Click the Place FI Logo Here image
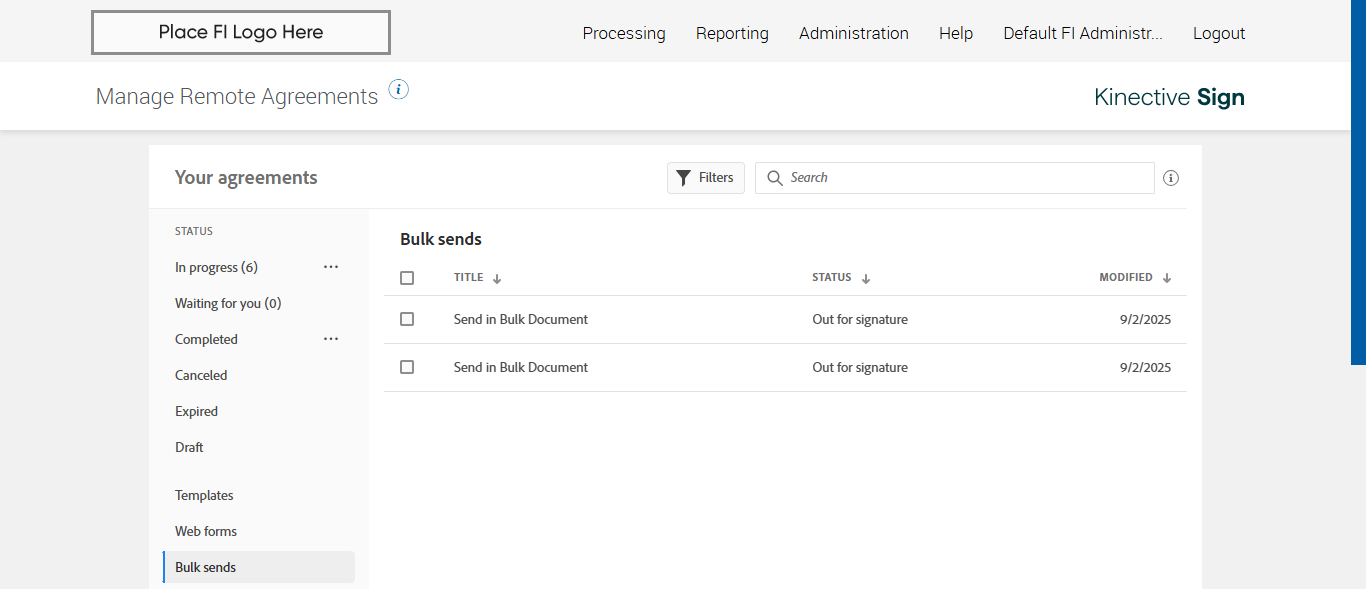Image resolution: width=1366 pixels, height=589 pixels. coord(241,32)
